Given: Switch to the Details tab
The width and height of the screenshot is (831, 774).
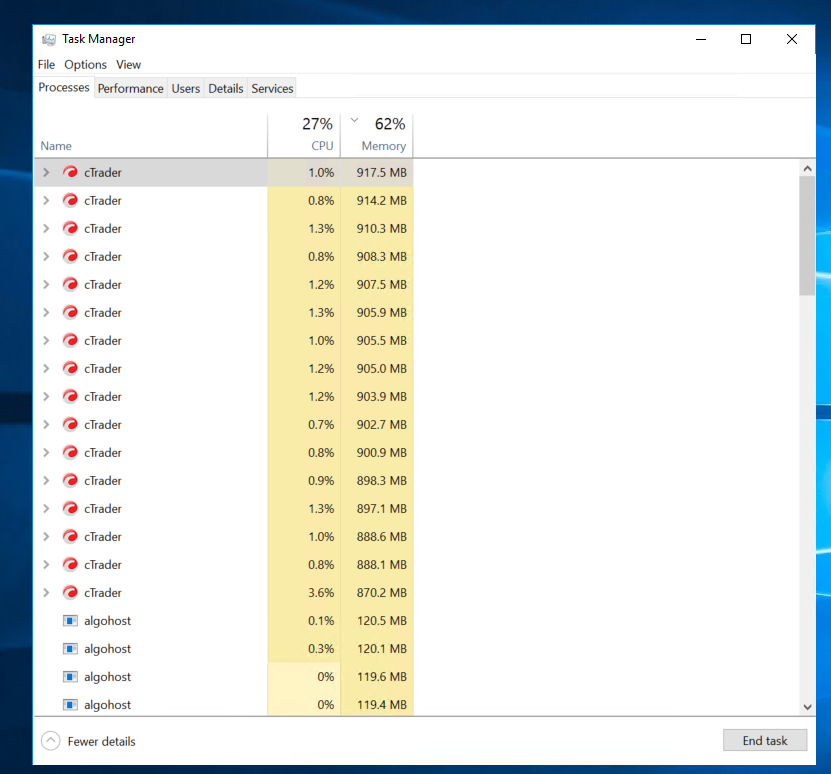Looking at the screenshot, I should (226, 89).
